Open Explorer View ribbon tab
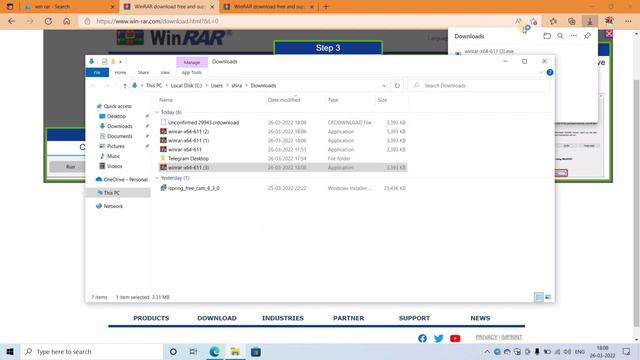The image size is (640, 360). pos(165,73)
